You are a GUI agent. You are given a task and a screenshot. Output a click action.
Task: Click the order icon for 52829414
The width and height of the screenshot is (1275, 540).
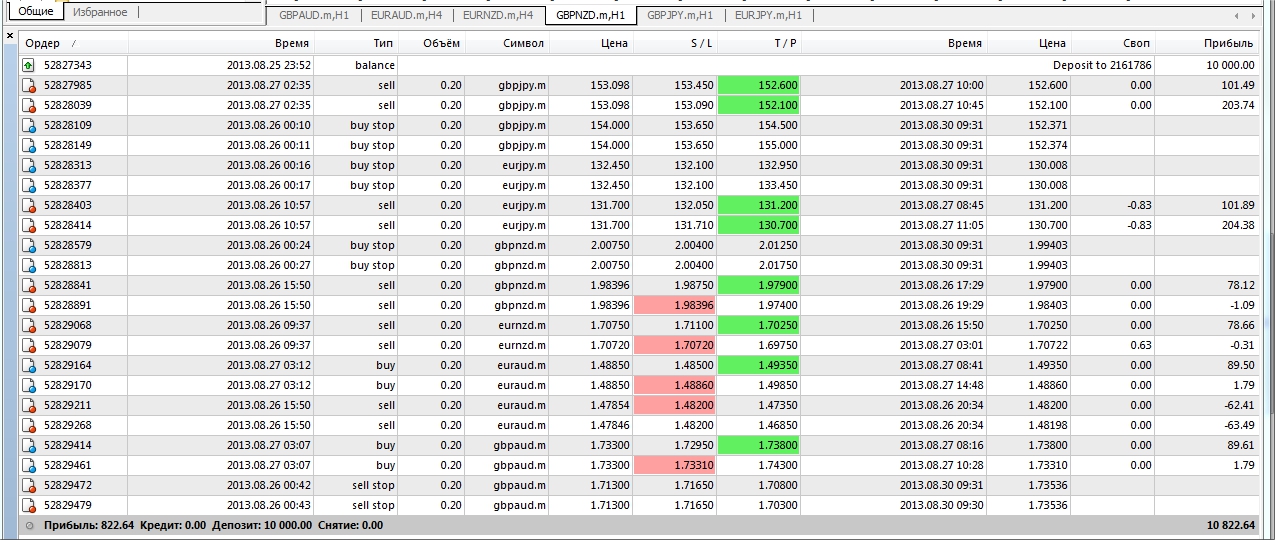[30, 445]
